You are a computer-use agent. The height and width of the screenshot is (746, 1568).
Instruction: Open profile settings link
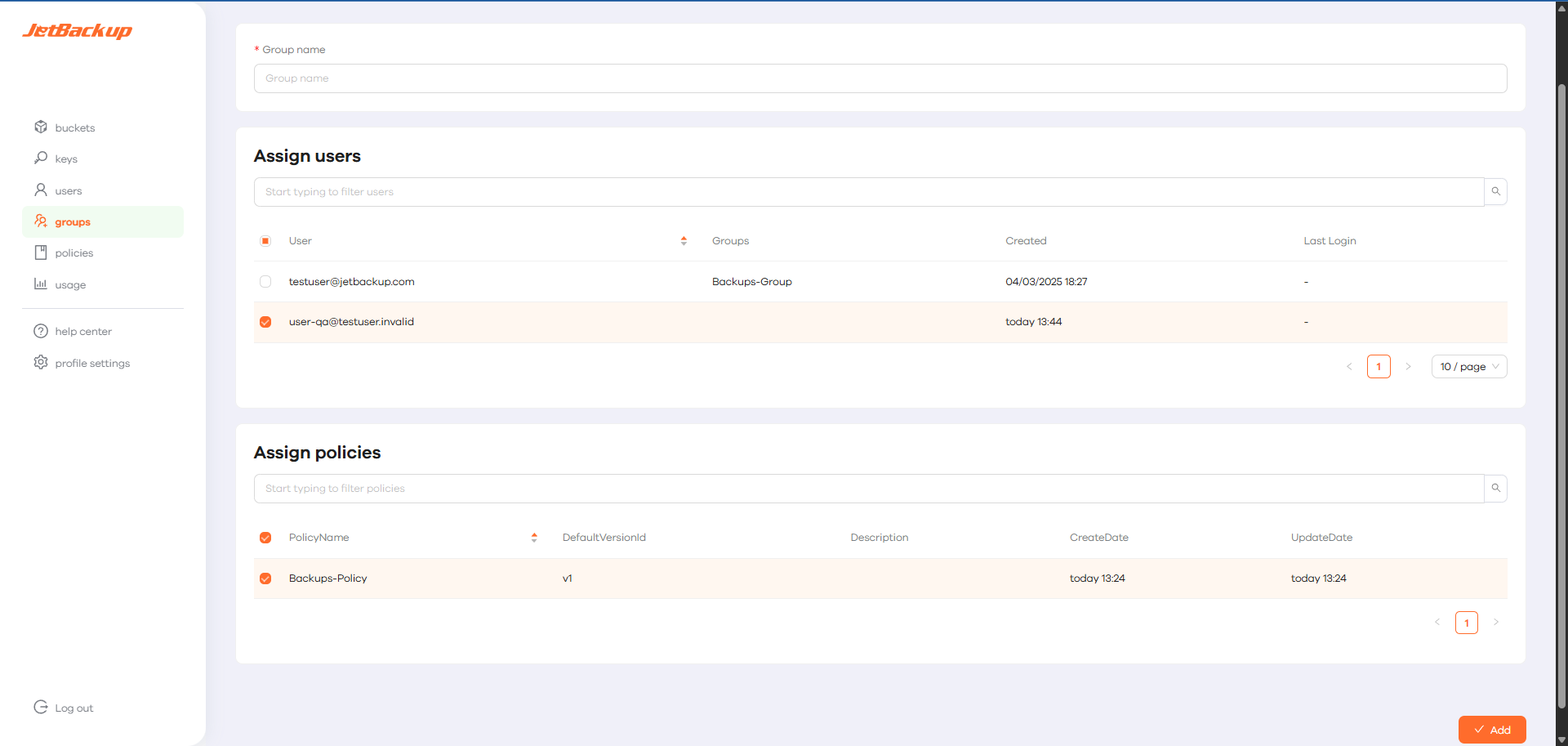tap(103, 364)
